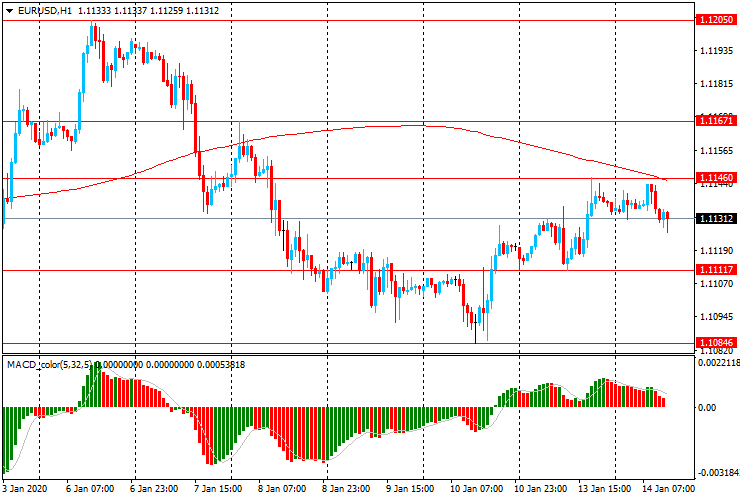740x500 pixels.
Task: Click the 1.11935 price axis value
Action: 717,51
